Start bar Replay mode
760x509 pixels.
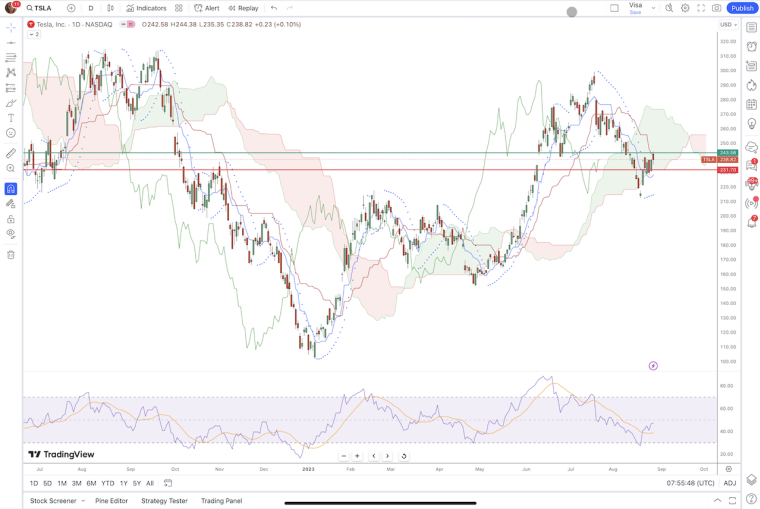[243, 8]
